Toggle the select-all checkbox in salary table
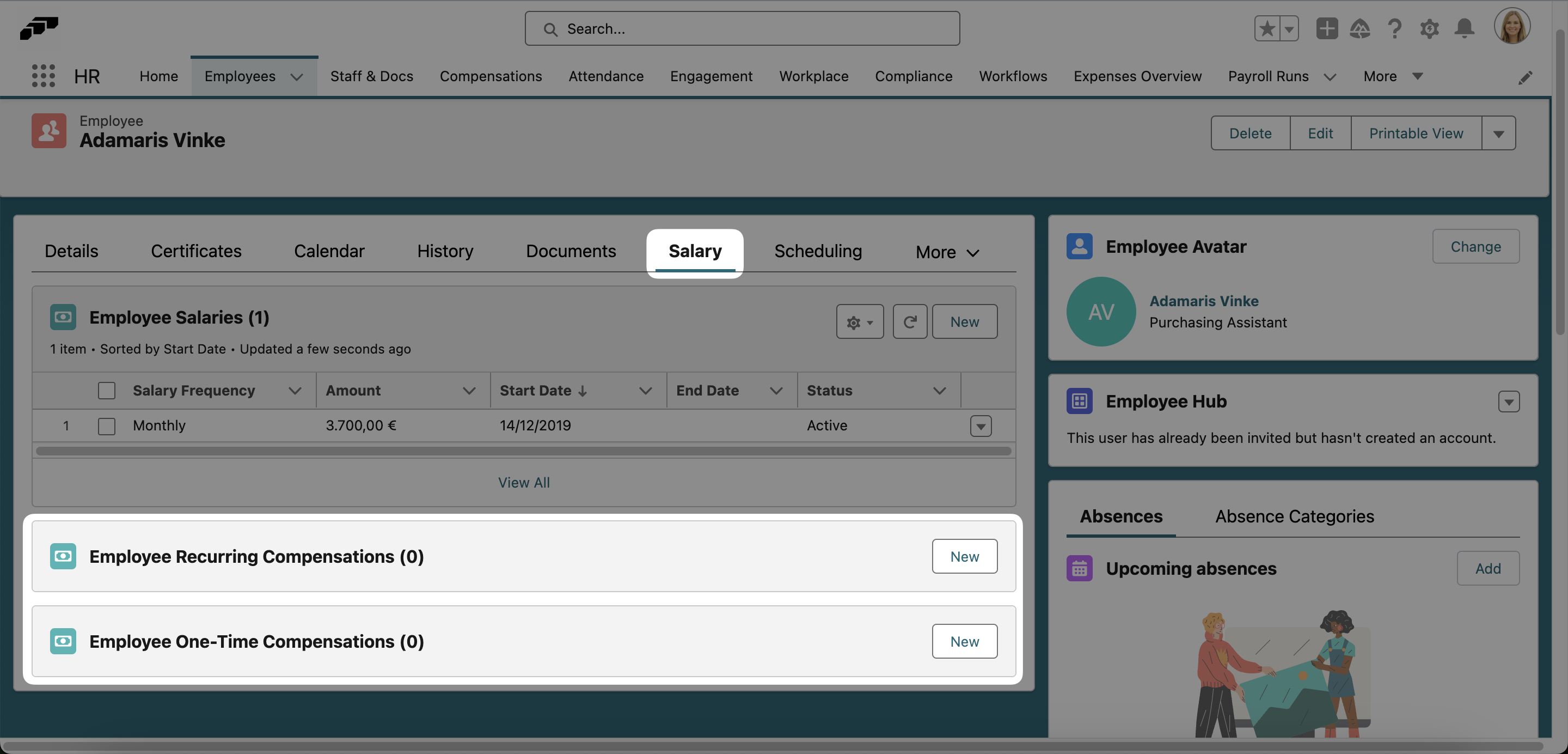 (x=107, y=390)
